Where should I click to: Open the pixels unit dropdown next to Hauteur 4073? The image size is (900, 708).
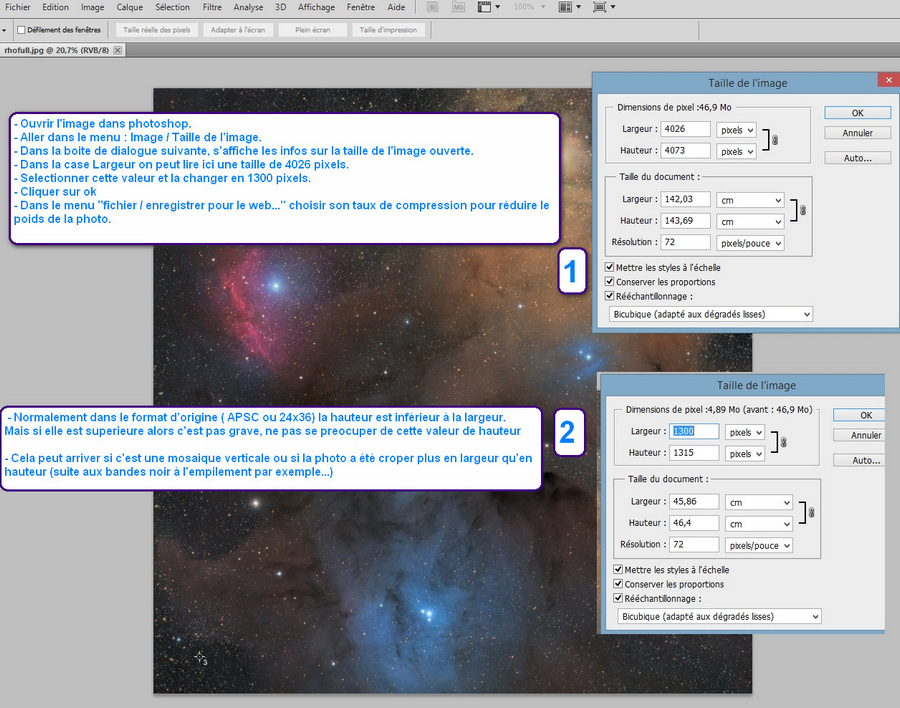click(736, 152)
